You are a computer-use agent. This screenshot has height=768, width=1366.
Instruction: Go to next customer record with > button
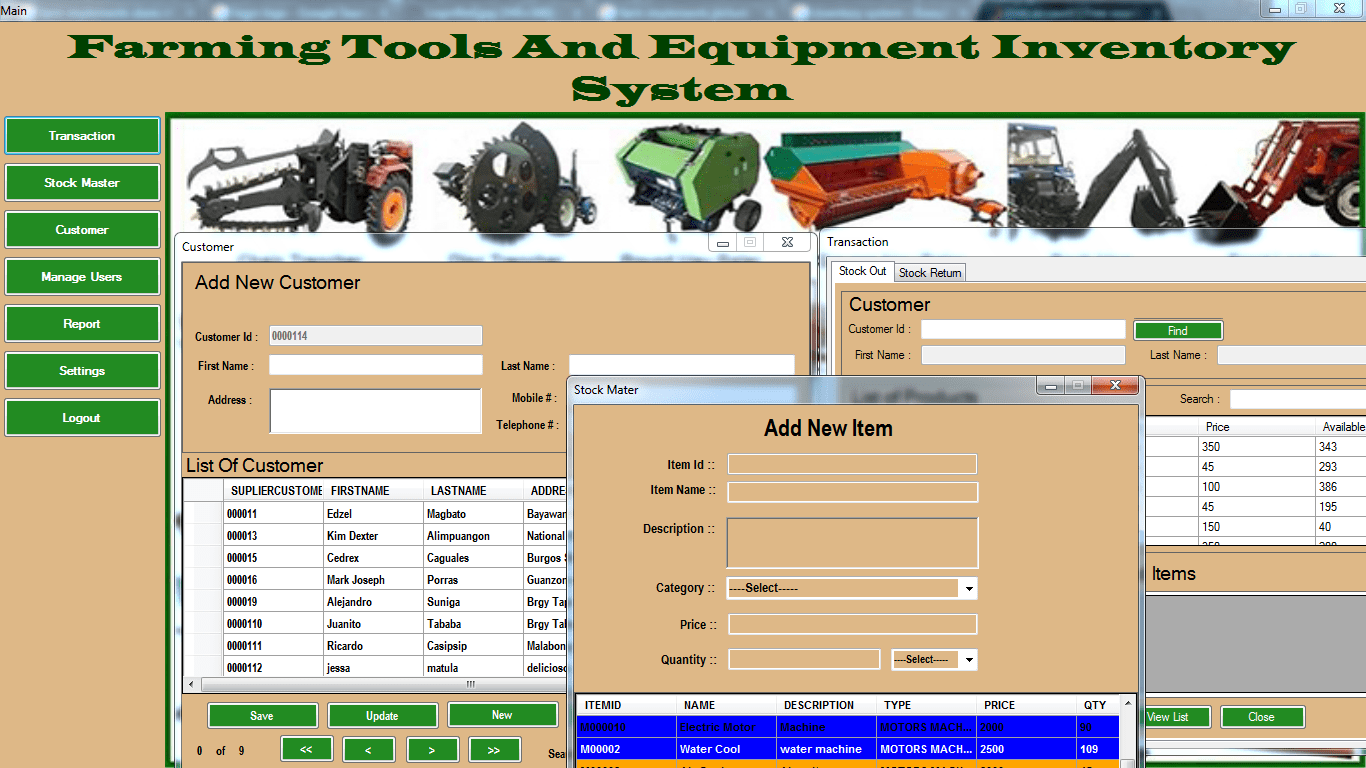[433, 750]
